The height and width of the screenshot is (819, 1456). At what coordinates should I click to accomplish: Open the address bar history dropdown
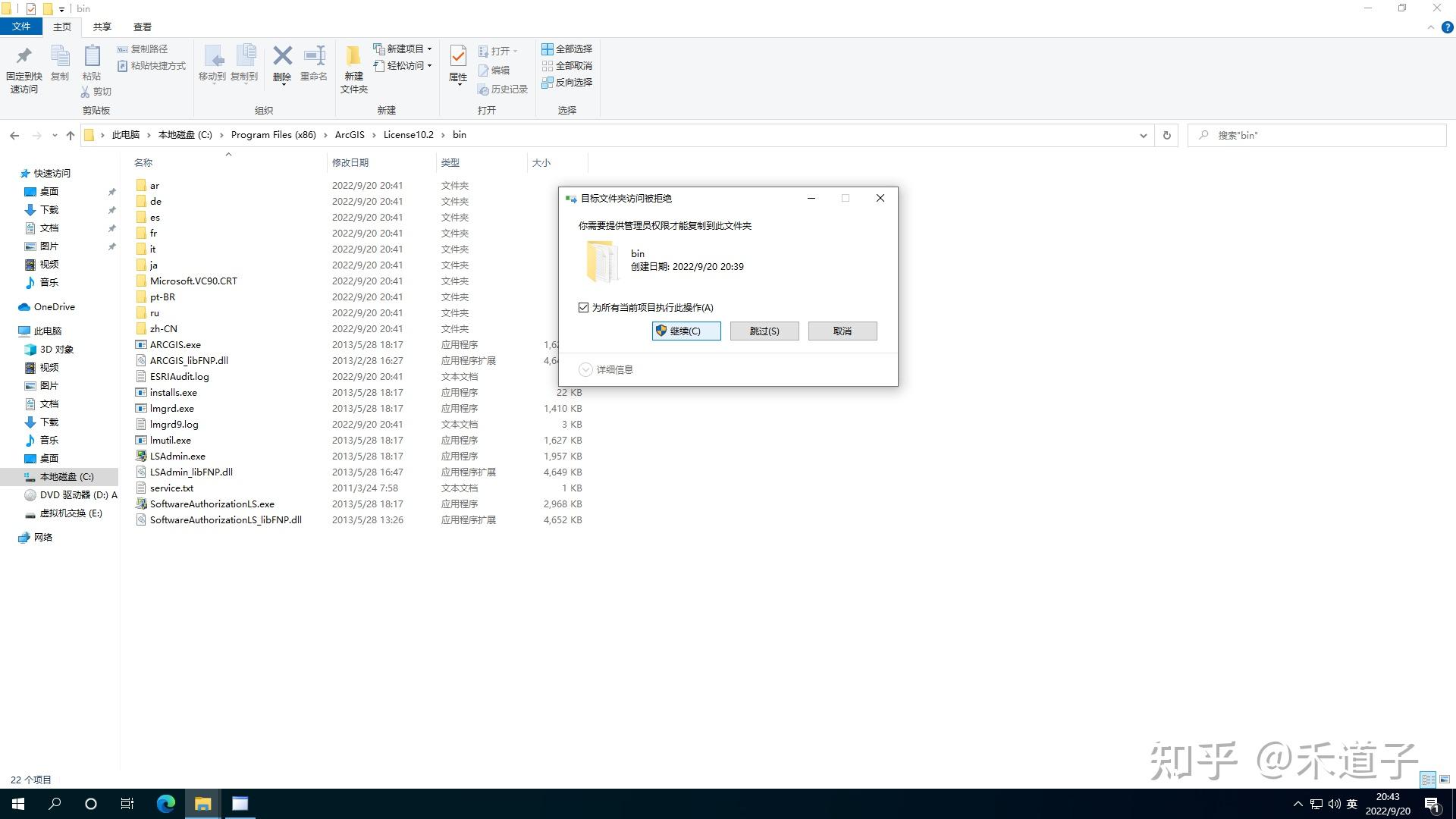(x=1144, y=135)
